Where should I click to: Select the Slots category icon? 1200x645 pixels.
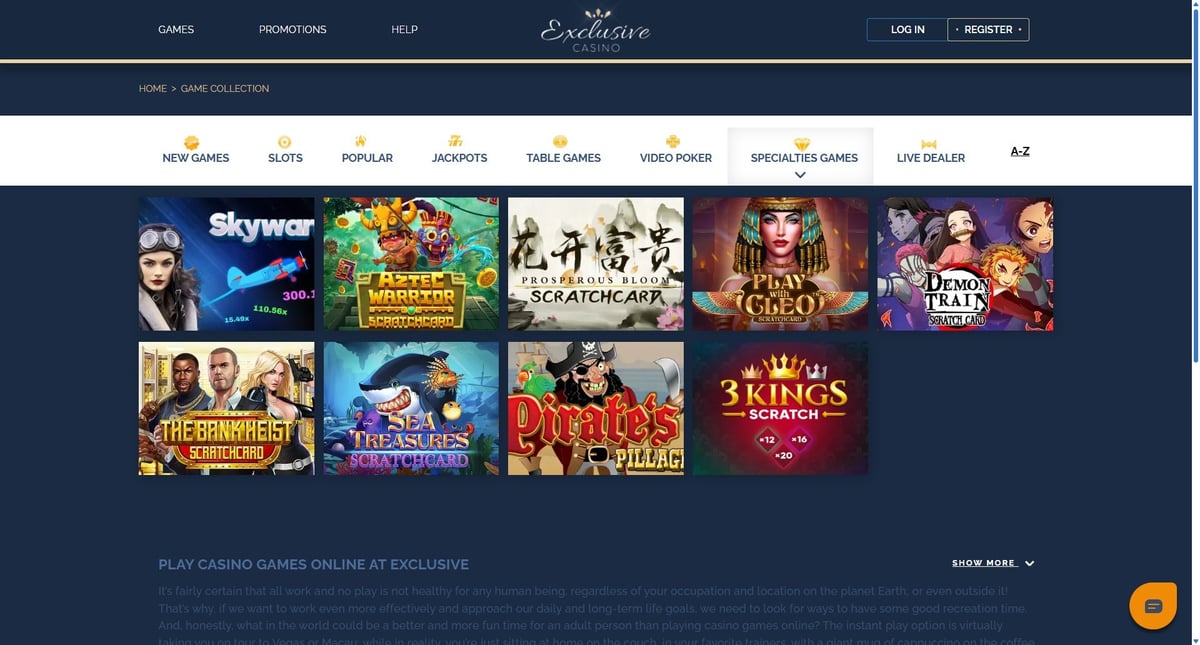coord(285,142)
